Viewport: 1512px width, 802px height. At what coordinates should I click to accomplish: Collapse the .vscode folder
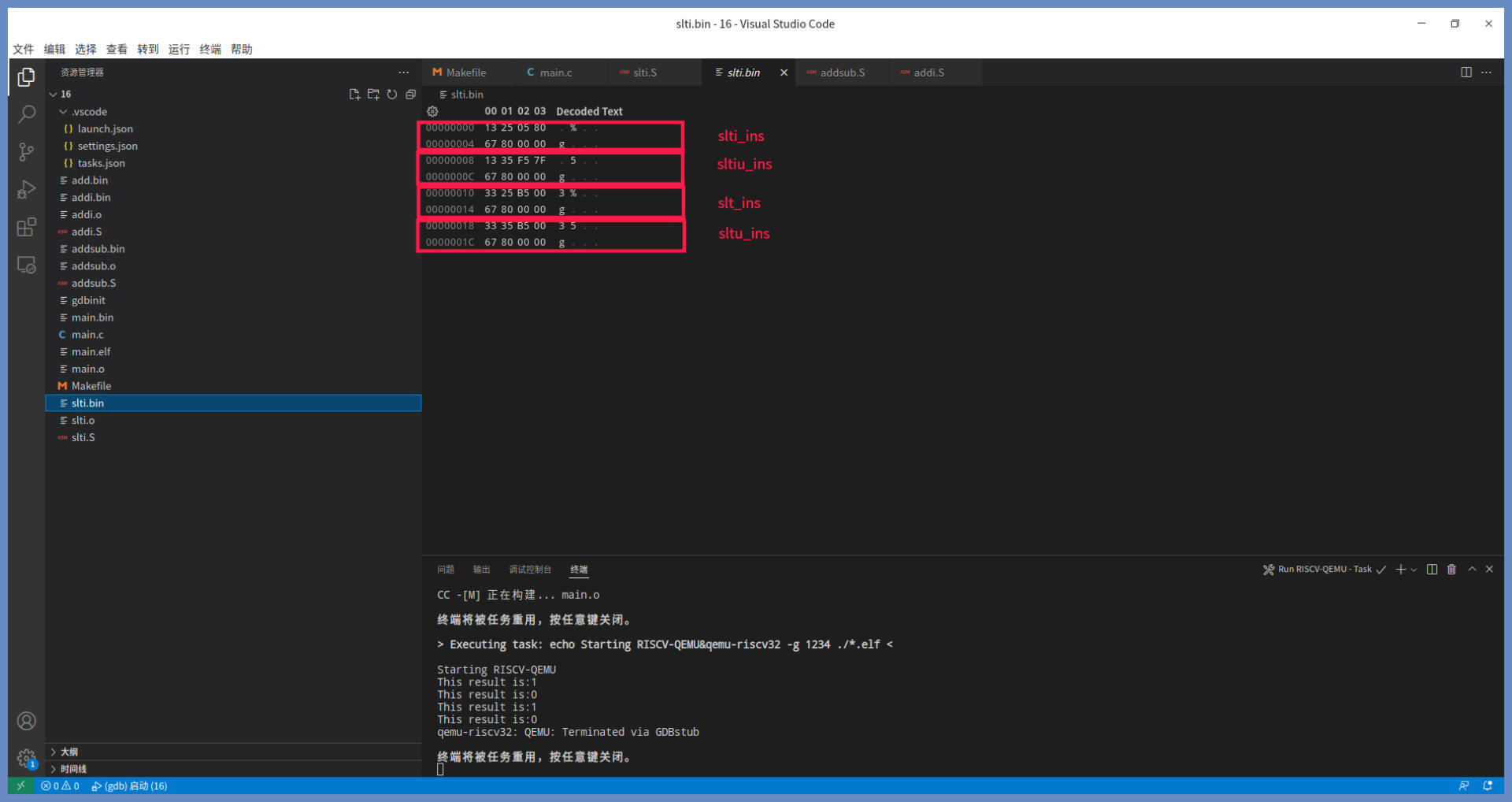coord(64,112)
